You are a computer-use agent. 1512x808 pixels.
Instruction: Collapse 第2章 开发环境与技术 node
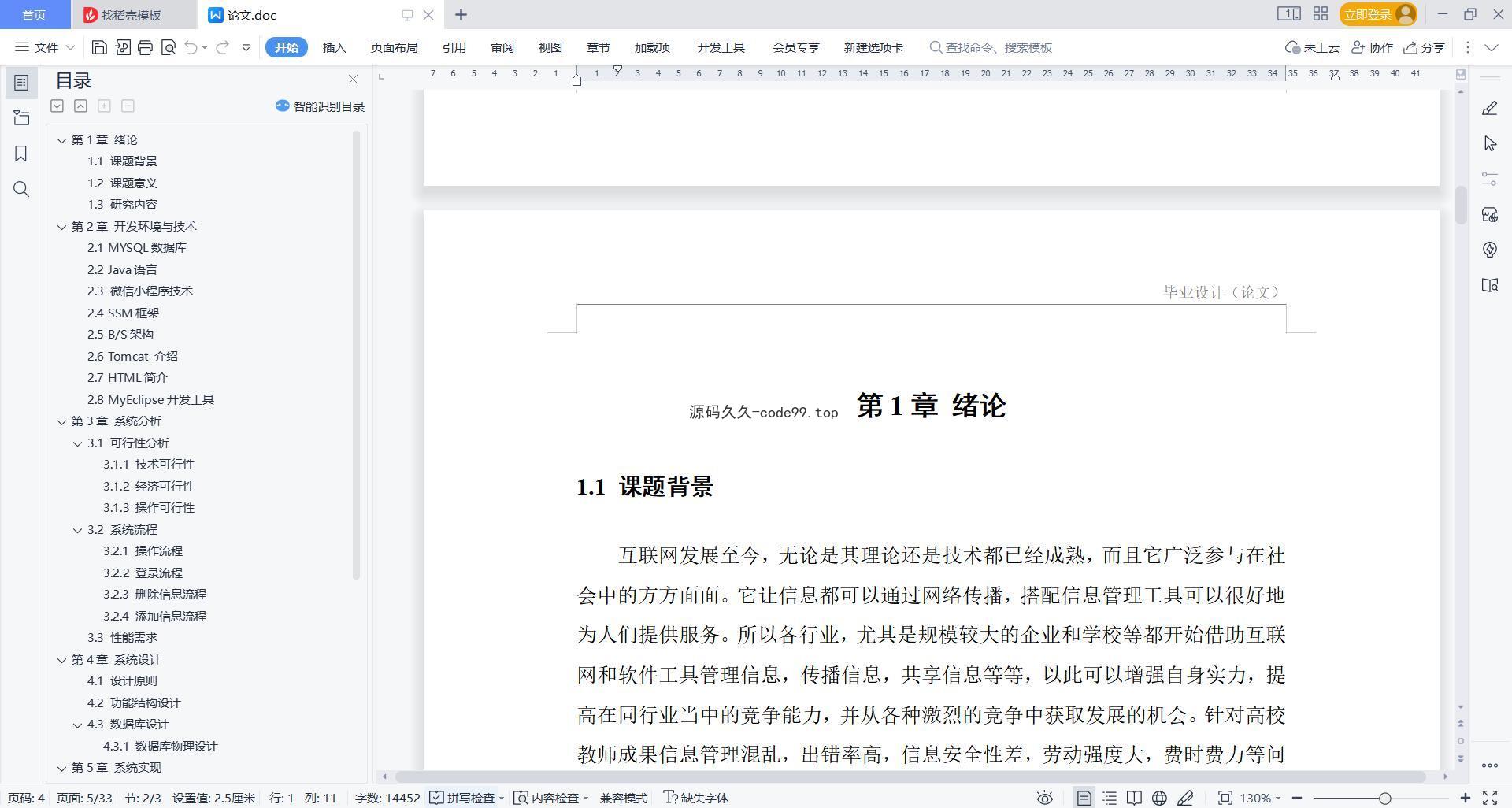coord(61,227)
